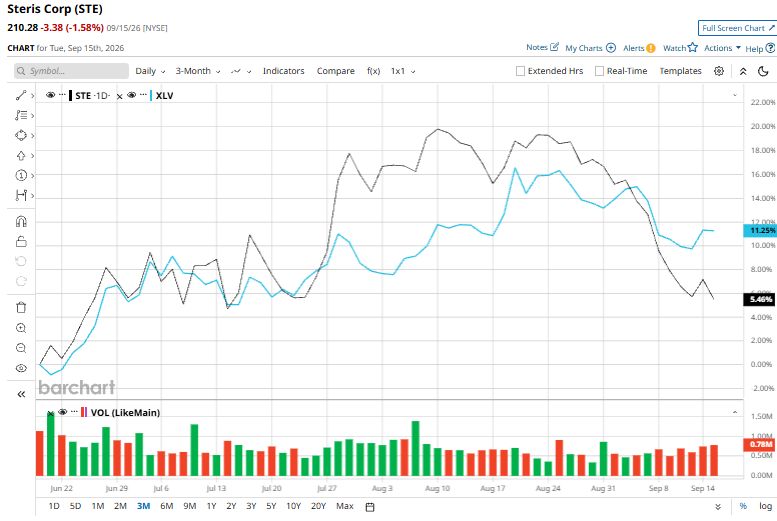Zoom in with the magnifier plus icon
This screenshot has width=777, height=521.
21,328
